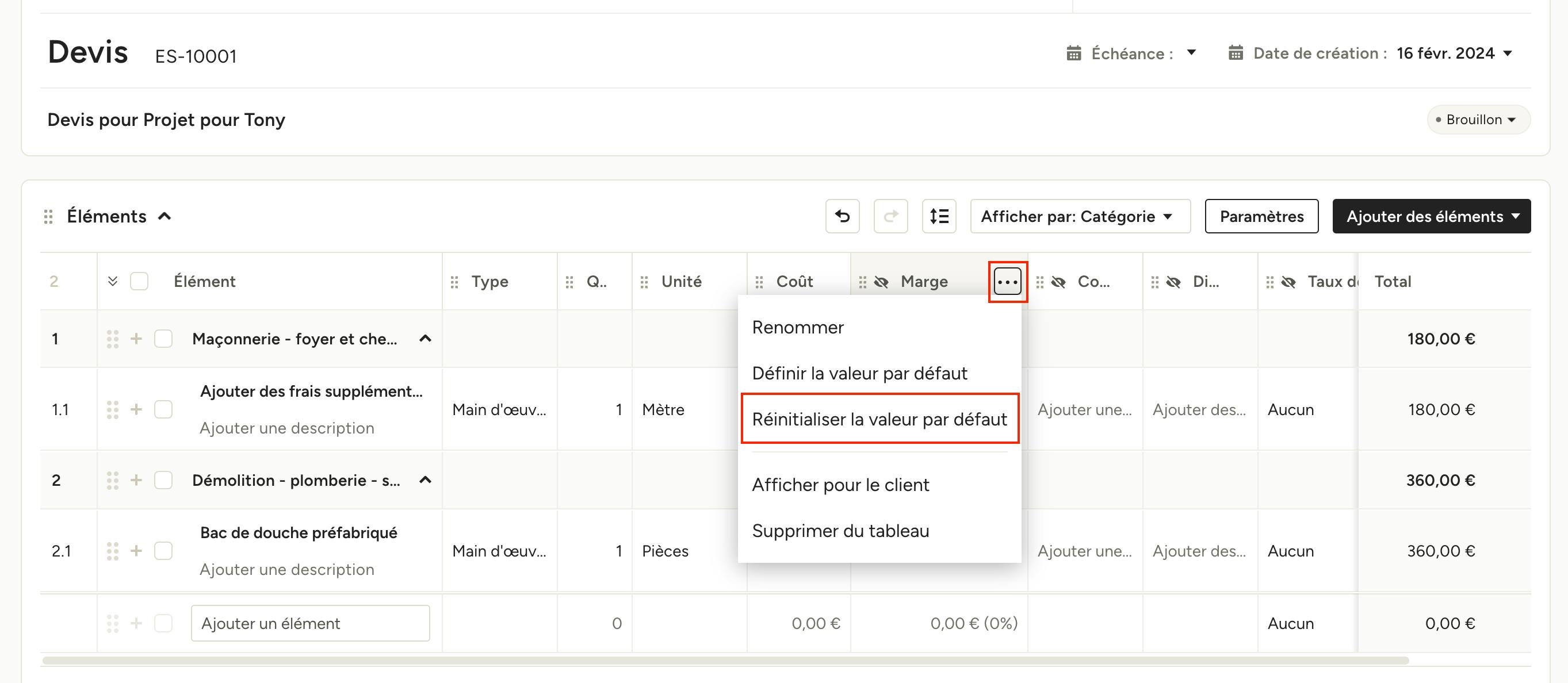
Task: Check the Maçonnerie category checkbox
Action: click(163, 339)
